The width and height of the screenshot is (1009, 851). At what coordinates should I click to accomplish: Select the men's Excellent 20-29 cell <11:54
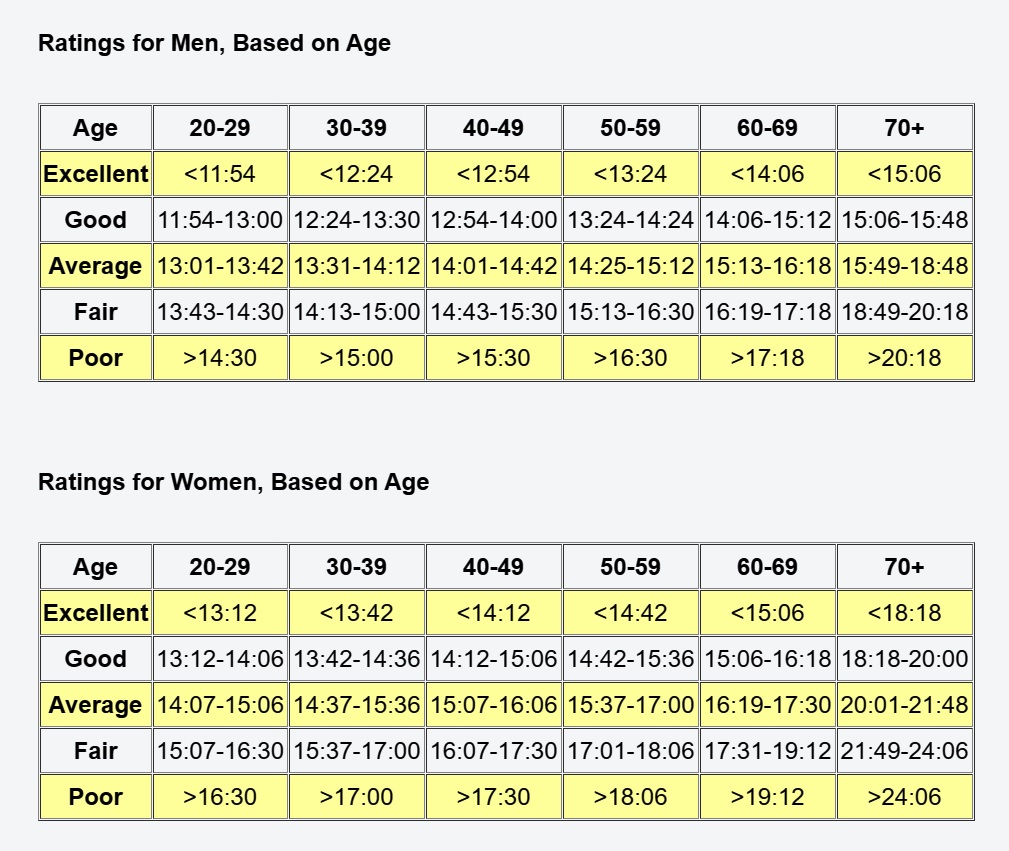click(x=220, y=174)
